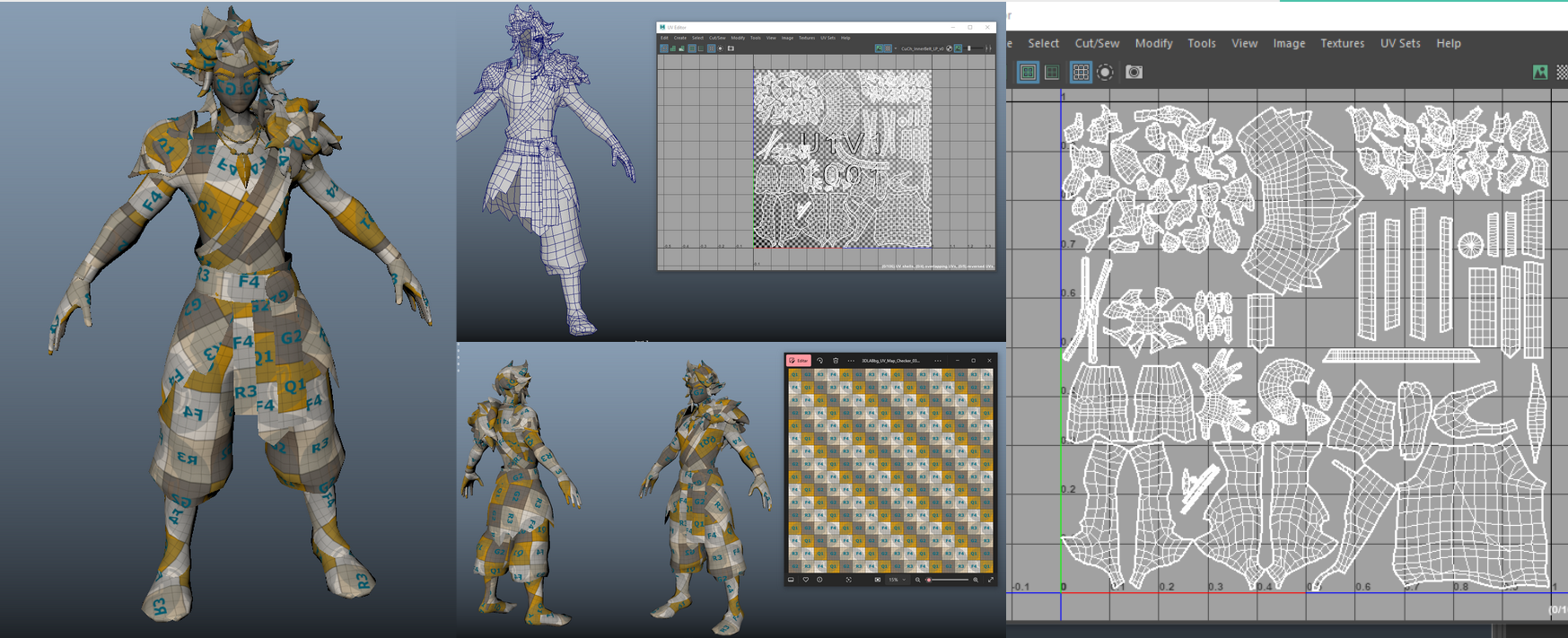
Task: Toggle the grid display icon in large UV editor
Action: click(1081, 72)
